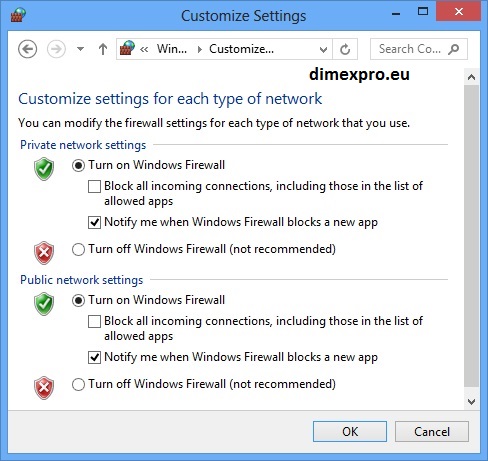Click the green shield under Private network

[44, 169]
